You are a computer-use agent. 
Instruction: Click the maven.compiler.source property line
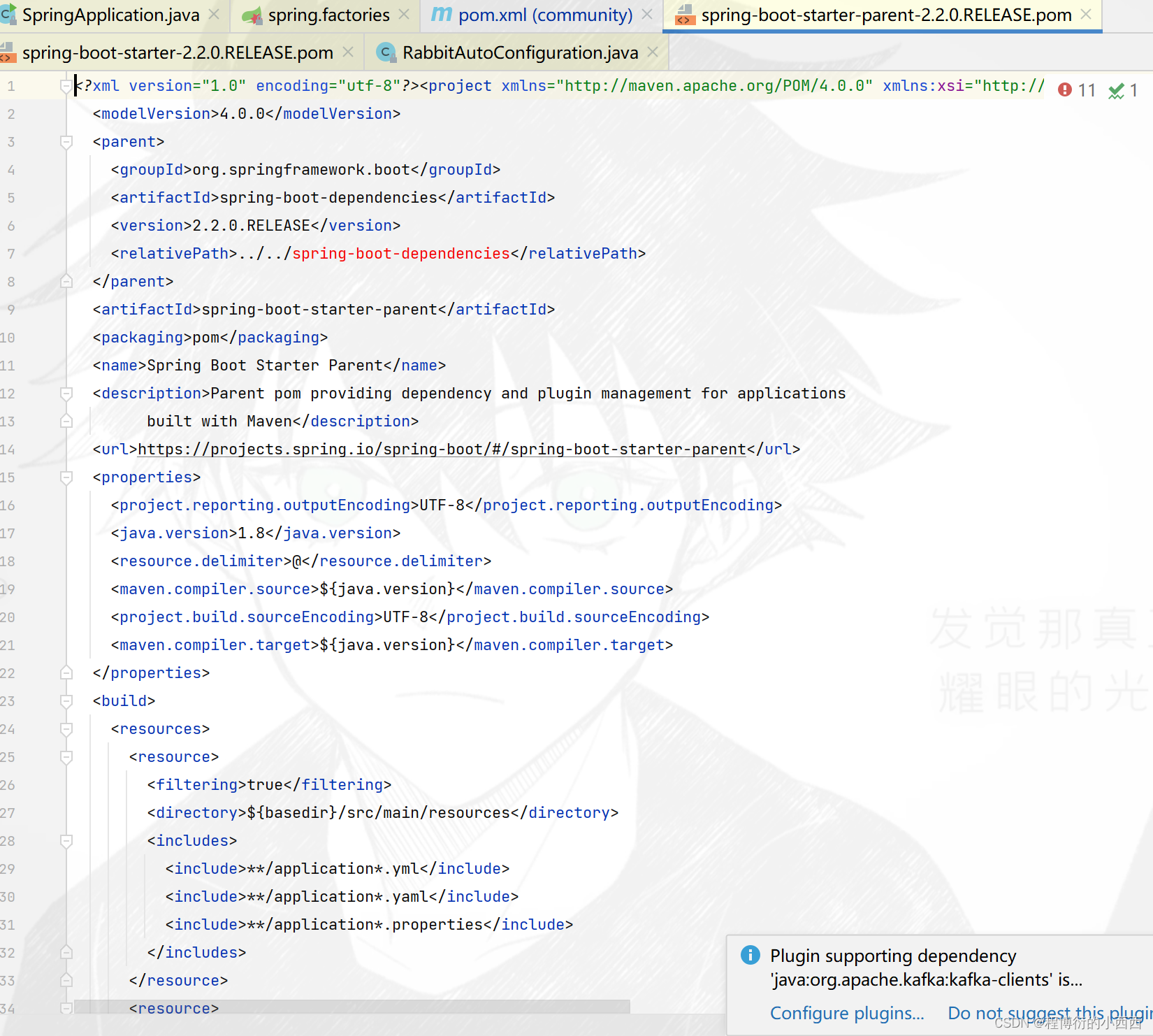[392, 589]
